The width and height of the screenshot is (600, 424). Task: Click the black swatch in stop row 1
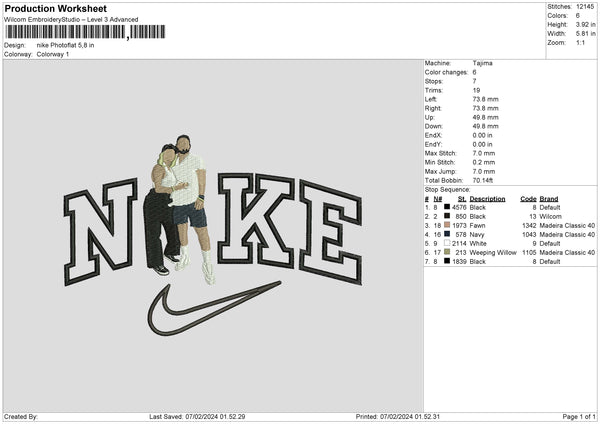pos(447,207)
